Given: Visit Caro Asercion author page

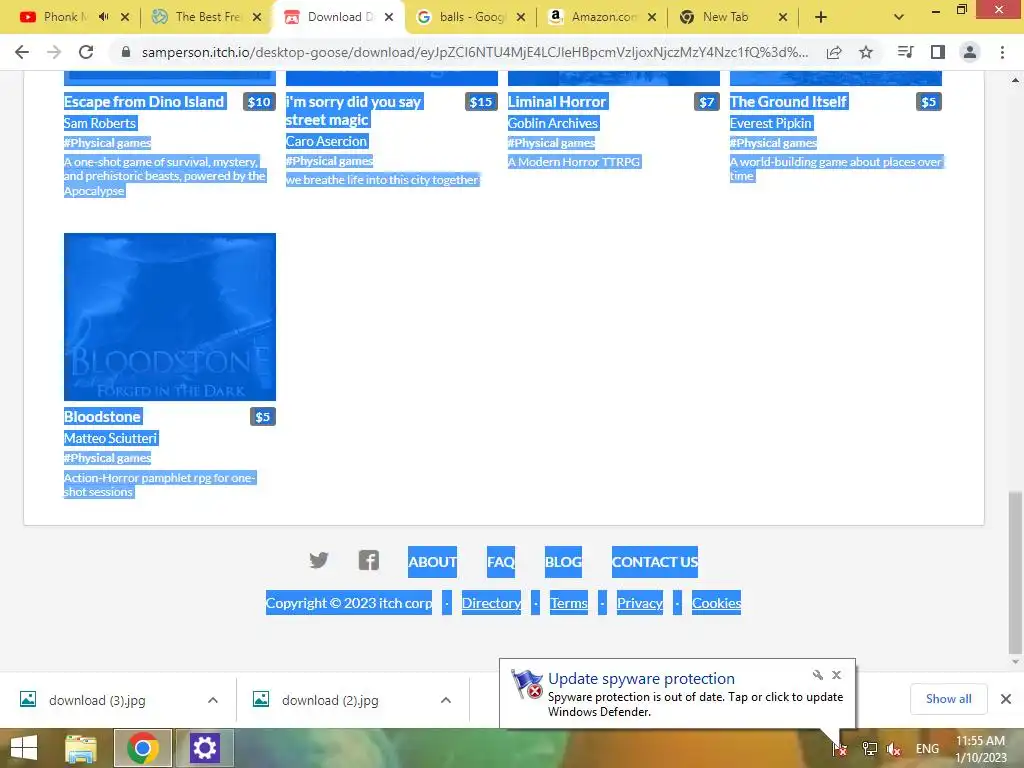Looking at the screenshot, I should pos(327,141).
